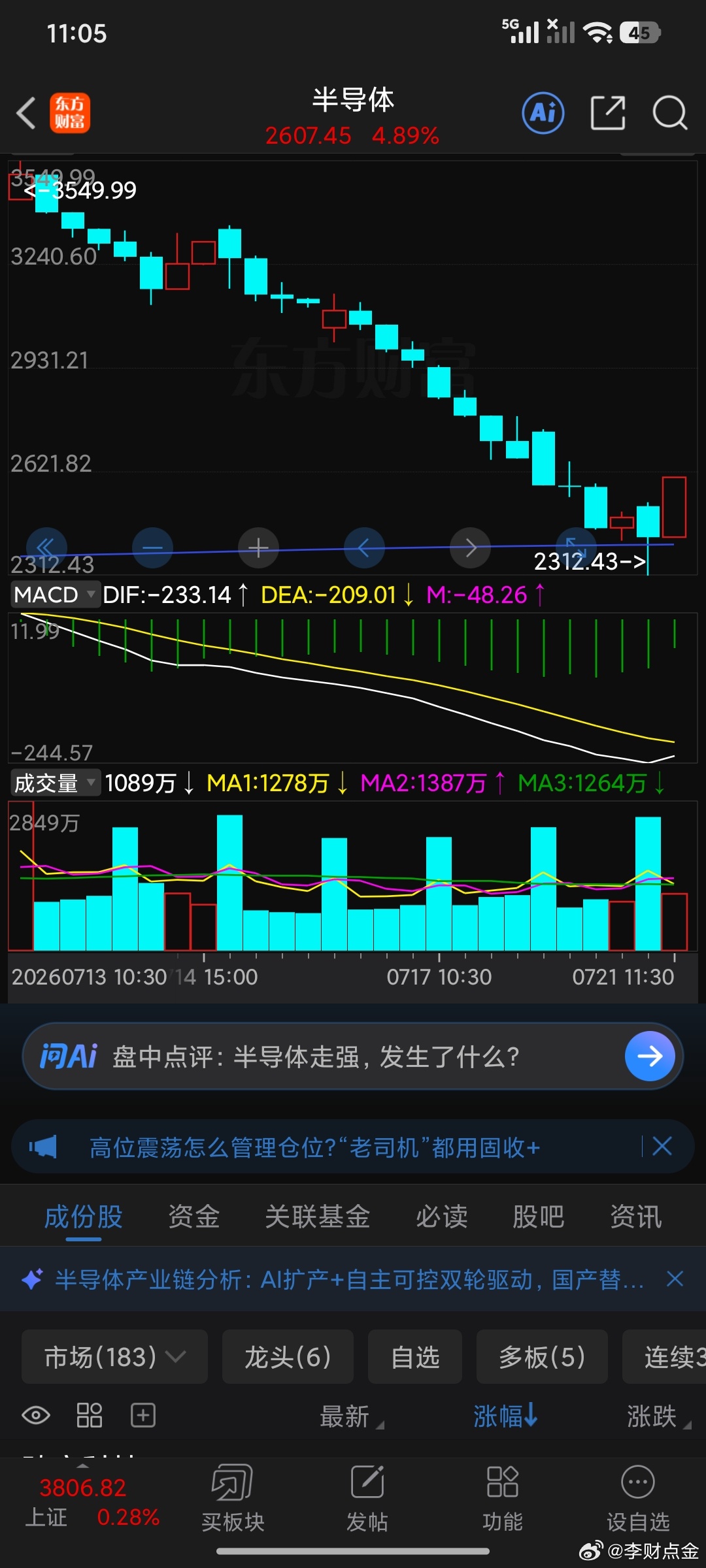Open 功能 menu in bottom bar
Screen dimensions: 706x1568
[503, 1499]
